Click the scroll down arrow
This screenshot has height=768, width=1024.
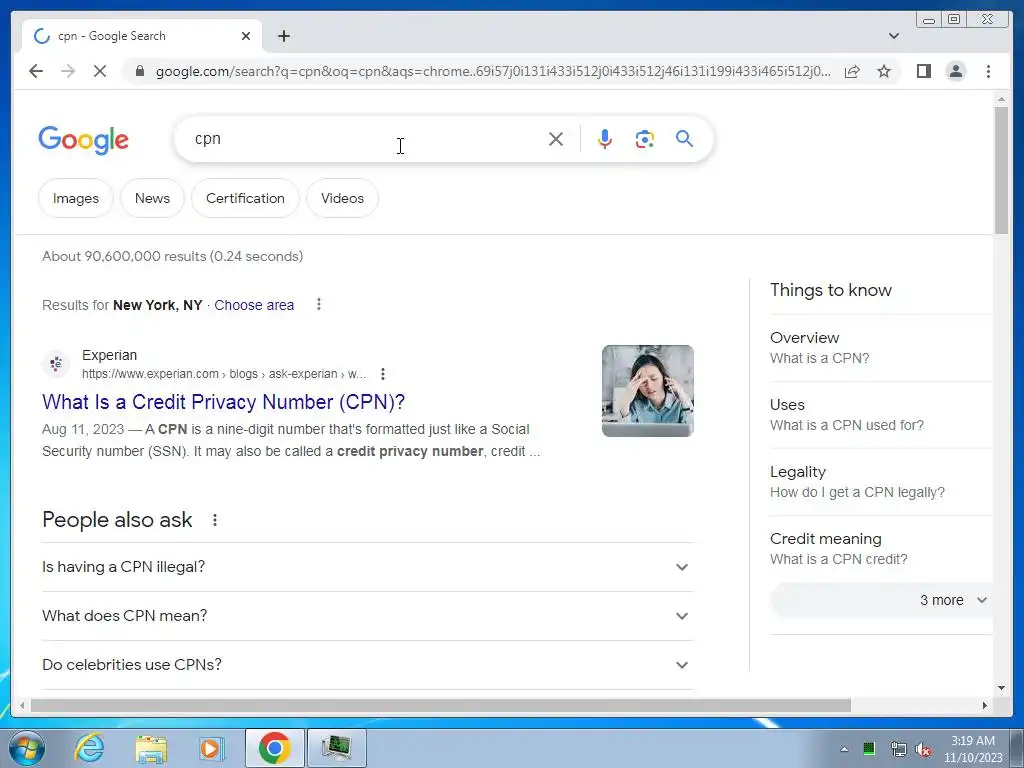(1001, 687)
